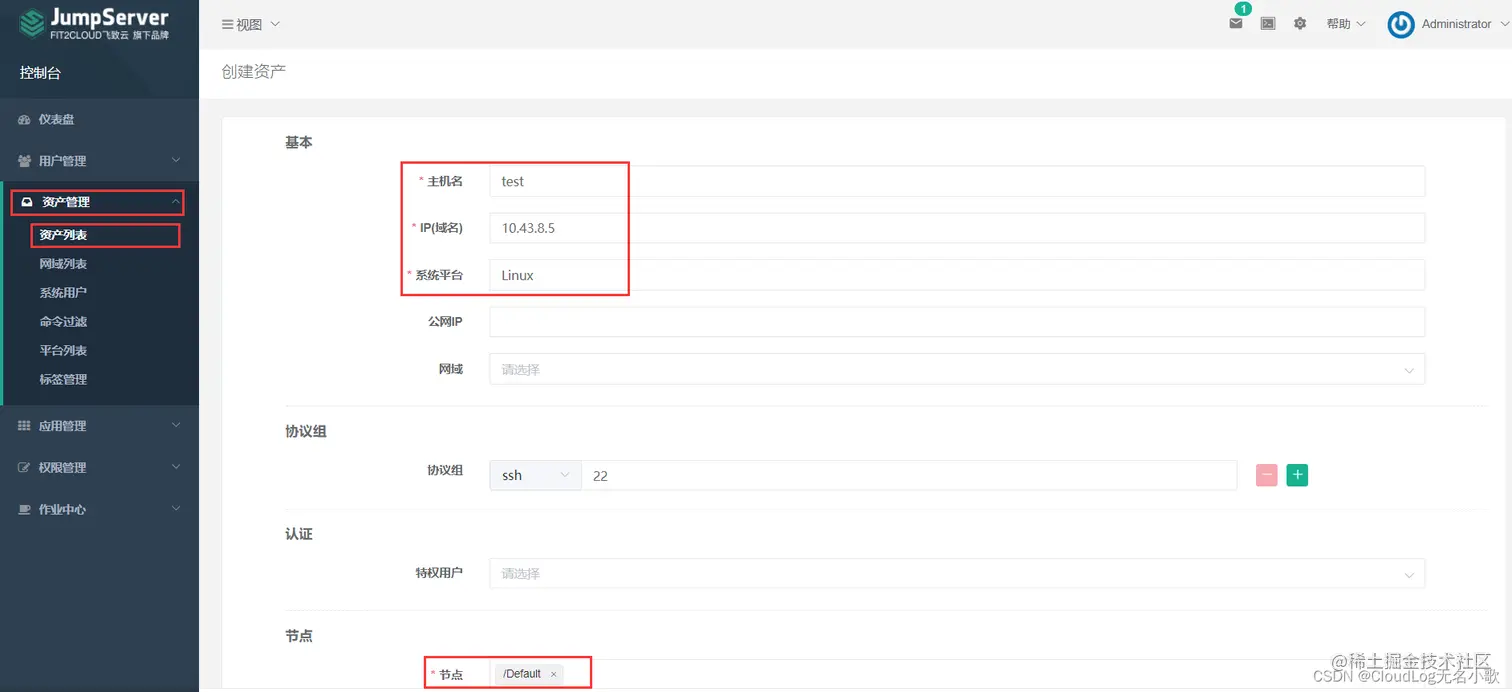Open the 视图 dropdown

point(251,24)
